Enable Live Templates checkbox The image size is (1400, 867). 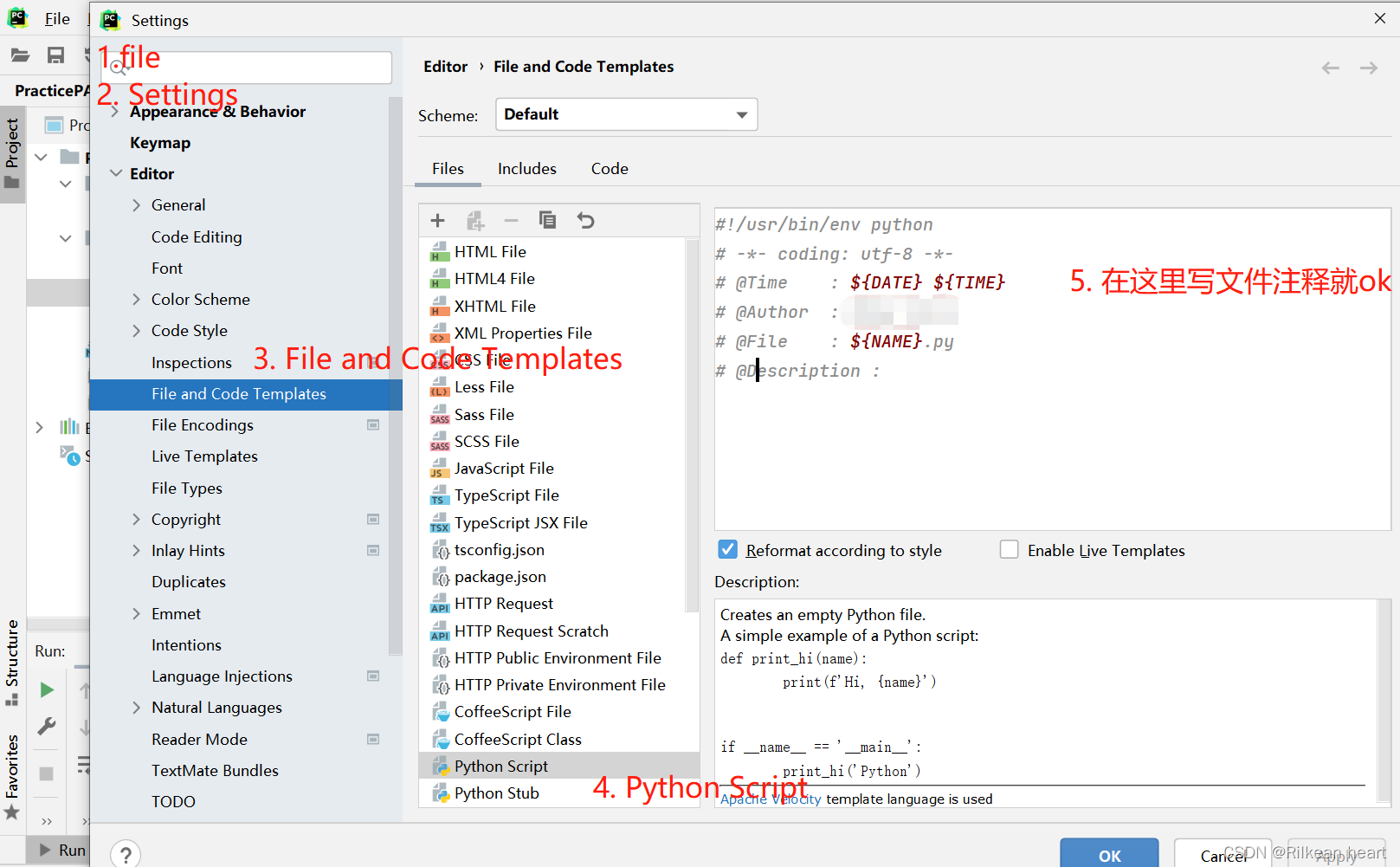coord(1009,550)
